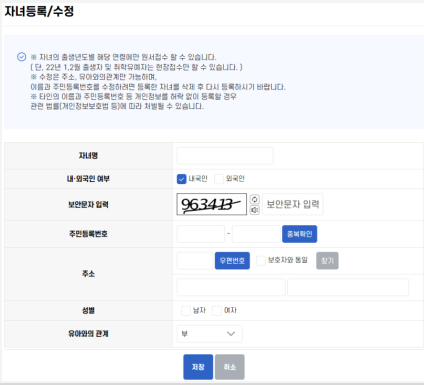Select the 남자 gender checkbox
This screenshot has width=424, height=386.
[x=186, y=311]
